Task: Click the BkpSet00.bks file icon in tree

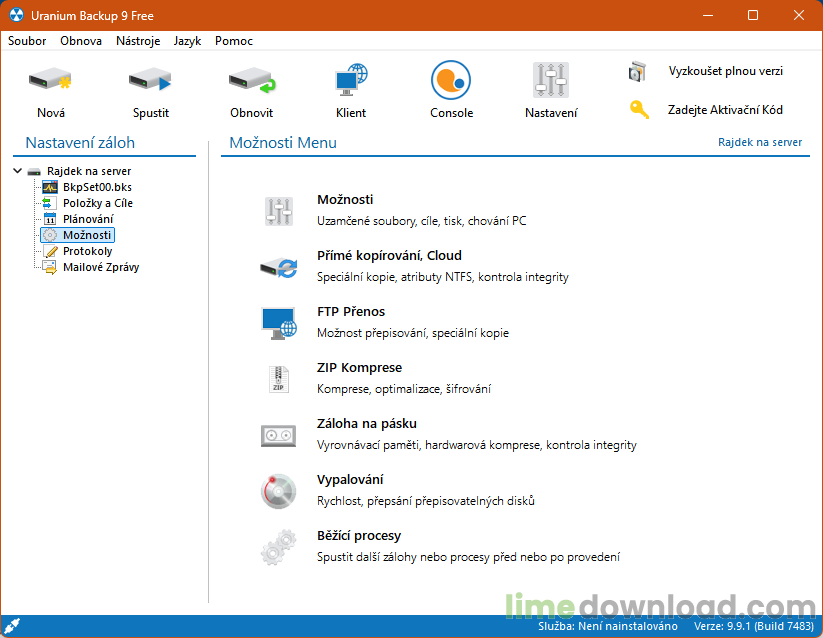Action: (50, 187)
